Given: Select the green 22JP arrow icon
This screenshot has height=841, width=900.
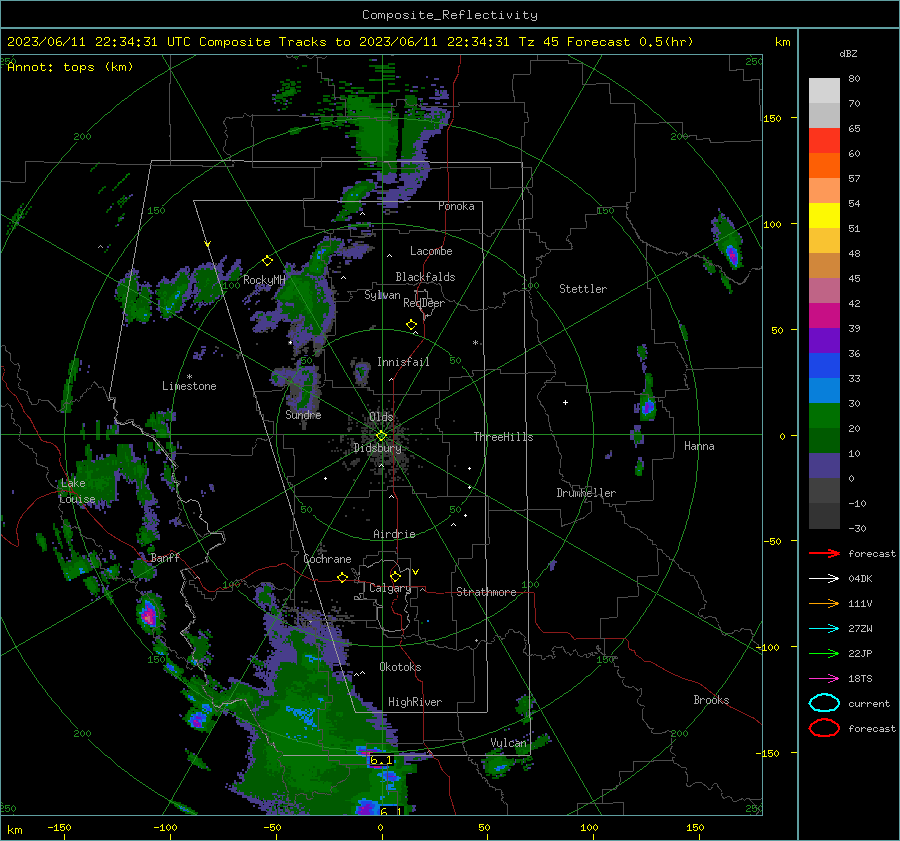Looking at the screenshot, I should click(824, 653).
